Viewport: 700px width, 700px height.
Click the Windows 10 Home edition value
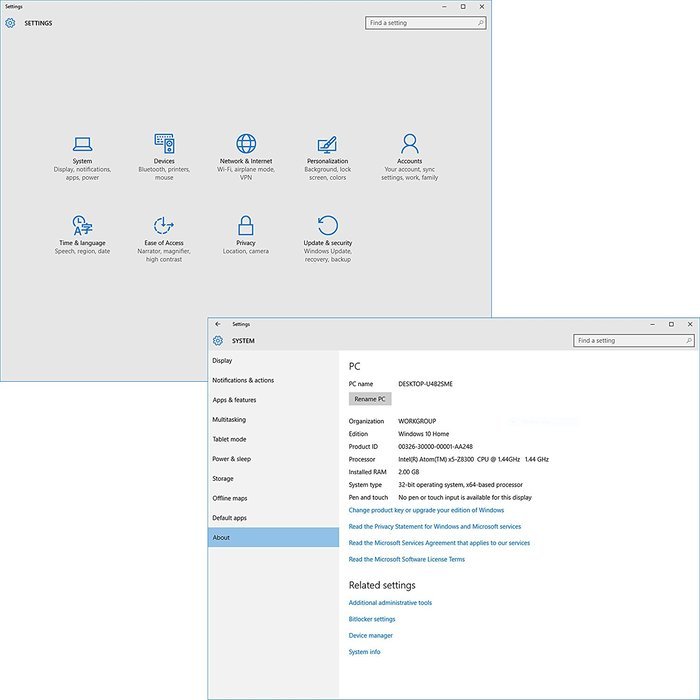pyautogui.click(x=424, y=434)
